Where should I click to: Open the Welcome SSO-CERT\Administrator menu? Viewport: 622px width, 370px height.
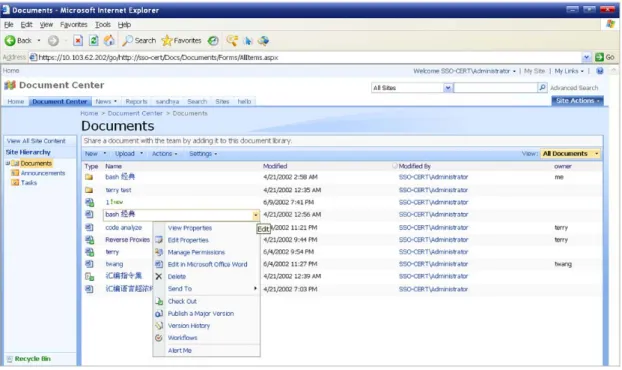click(464, 71)
